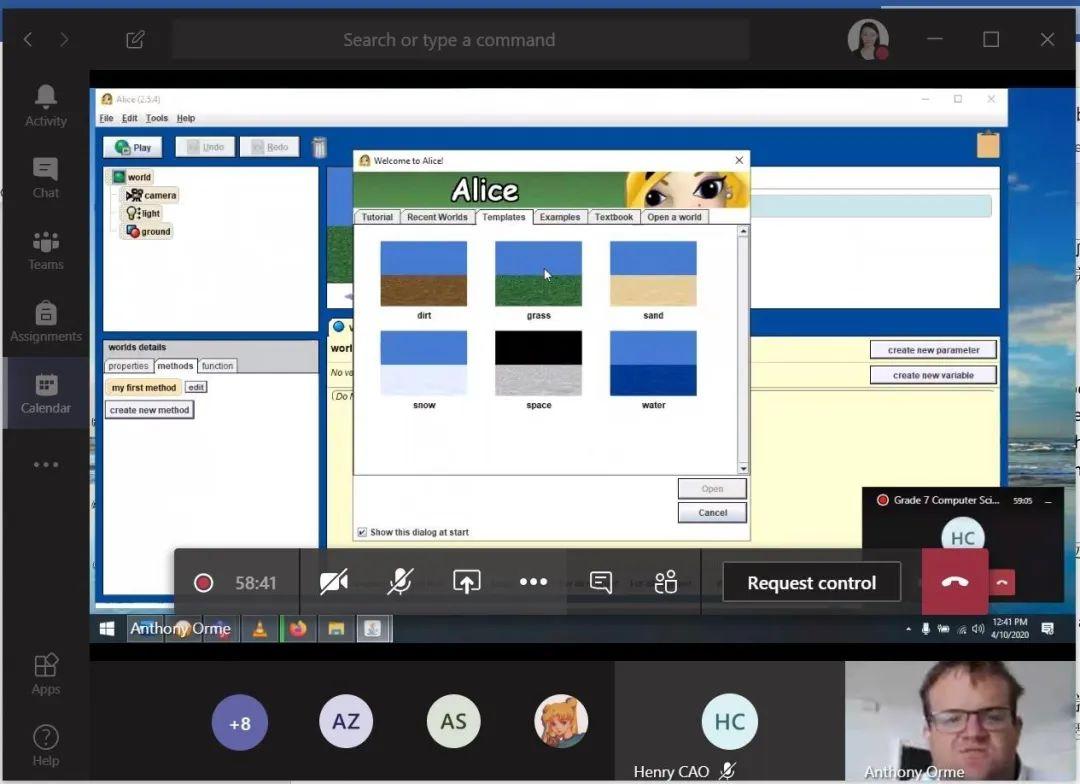Image resolution: width=1080 pixels, height=784 pixels.
Task: Select participant AS avatar
Action: click(x=453, y=721)
